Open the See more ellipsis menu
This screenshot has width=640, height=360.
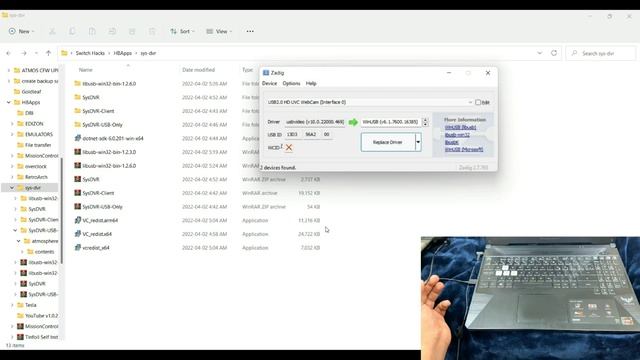[250, 31]
